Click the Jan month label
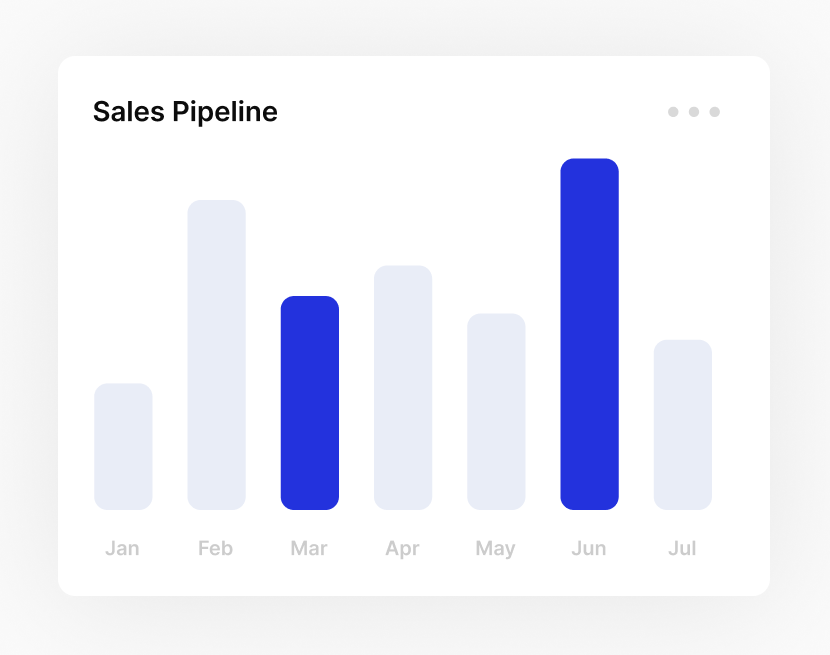Image resolution: width=830 pixels, height=655 pixels. click(122, 548)
